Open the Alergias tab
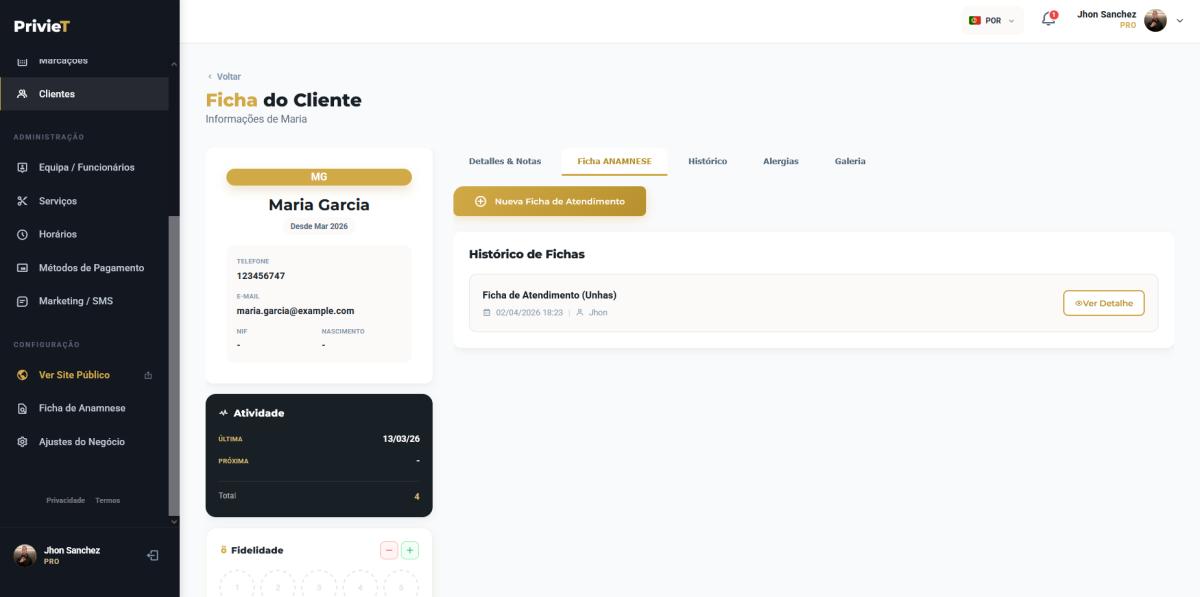1200x597 pixels. [780, 161]
